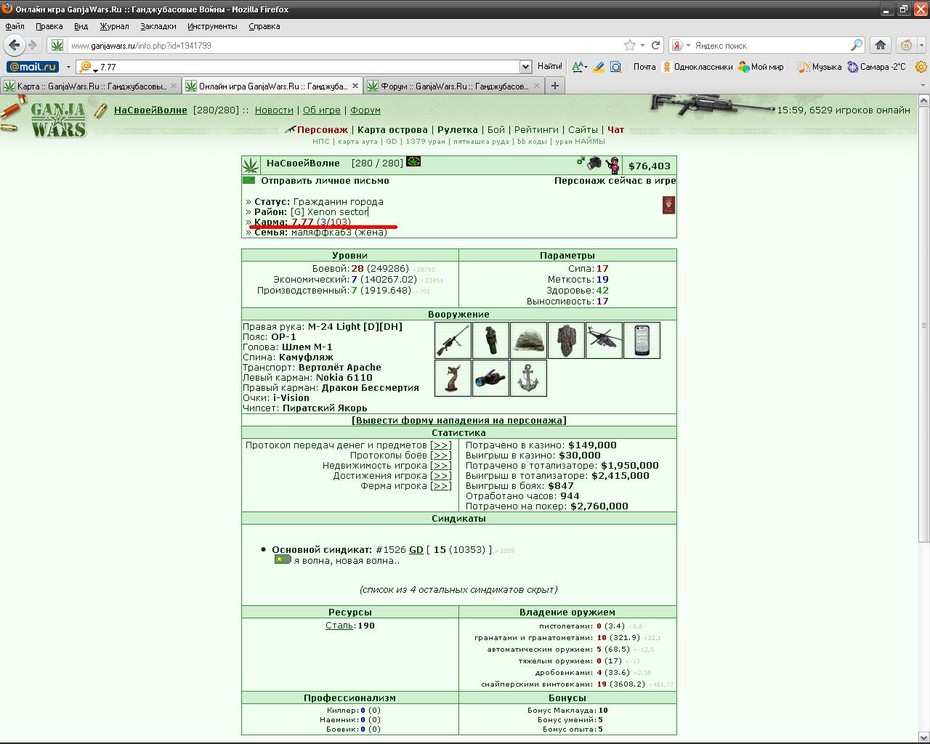Switch to the Карта GanjaWars tab
The width and height of the screenshot is (930, 744).
pyautogui.click(x=90, y=86)
